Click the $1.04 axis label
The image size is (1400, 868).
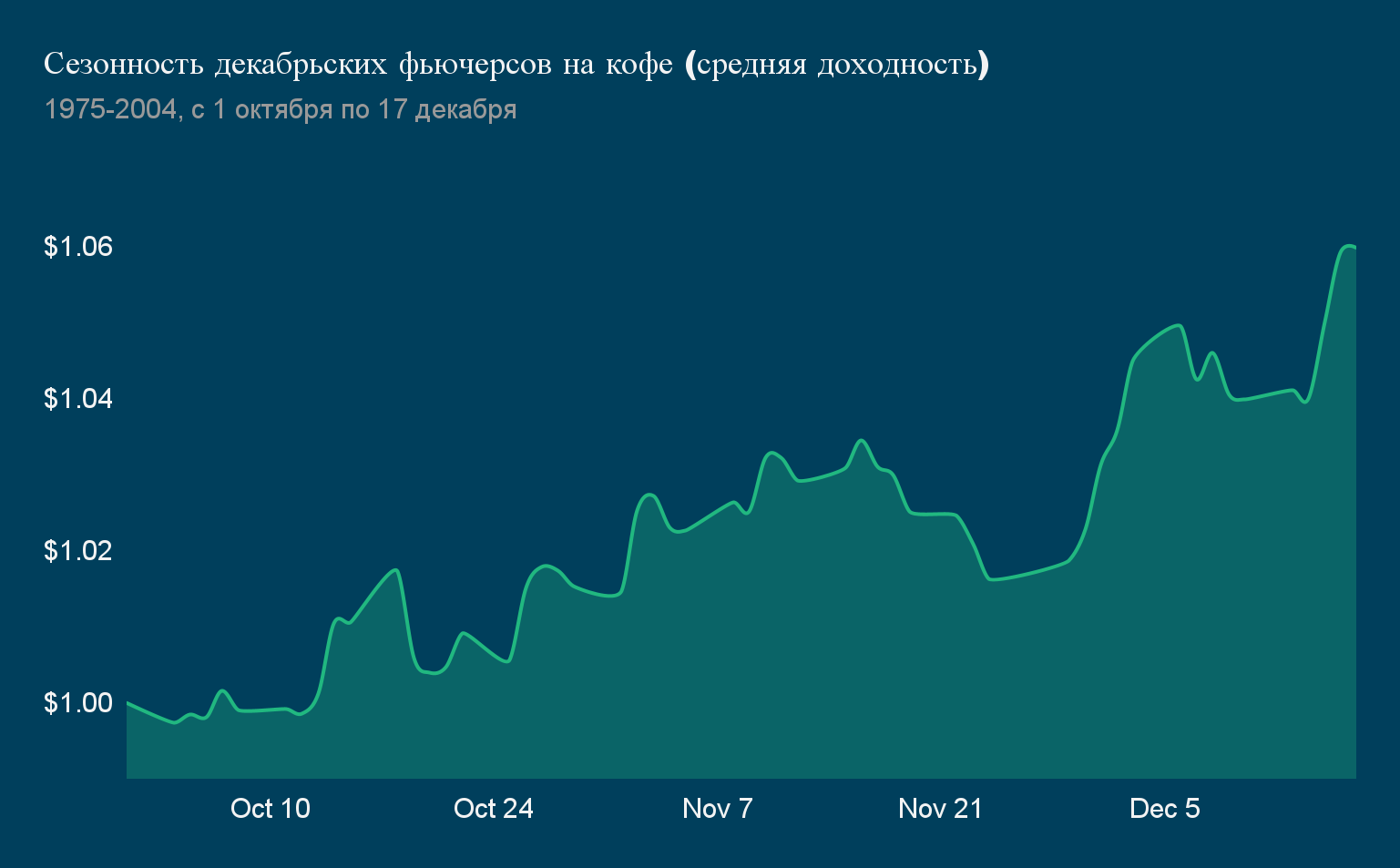tap(78, 398)
